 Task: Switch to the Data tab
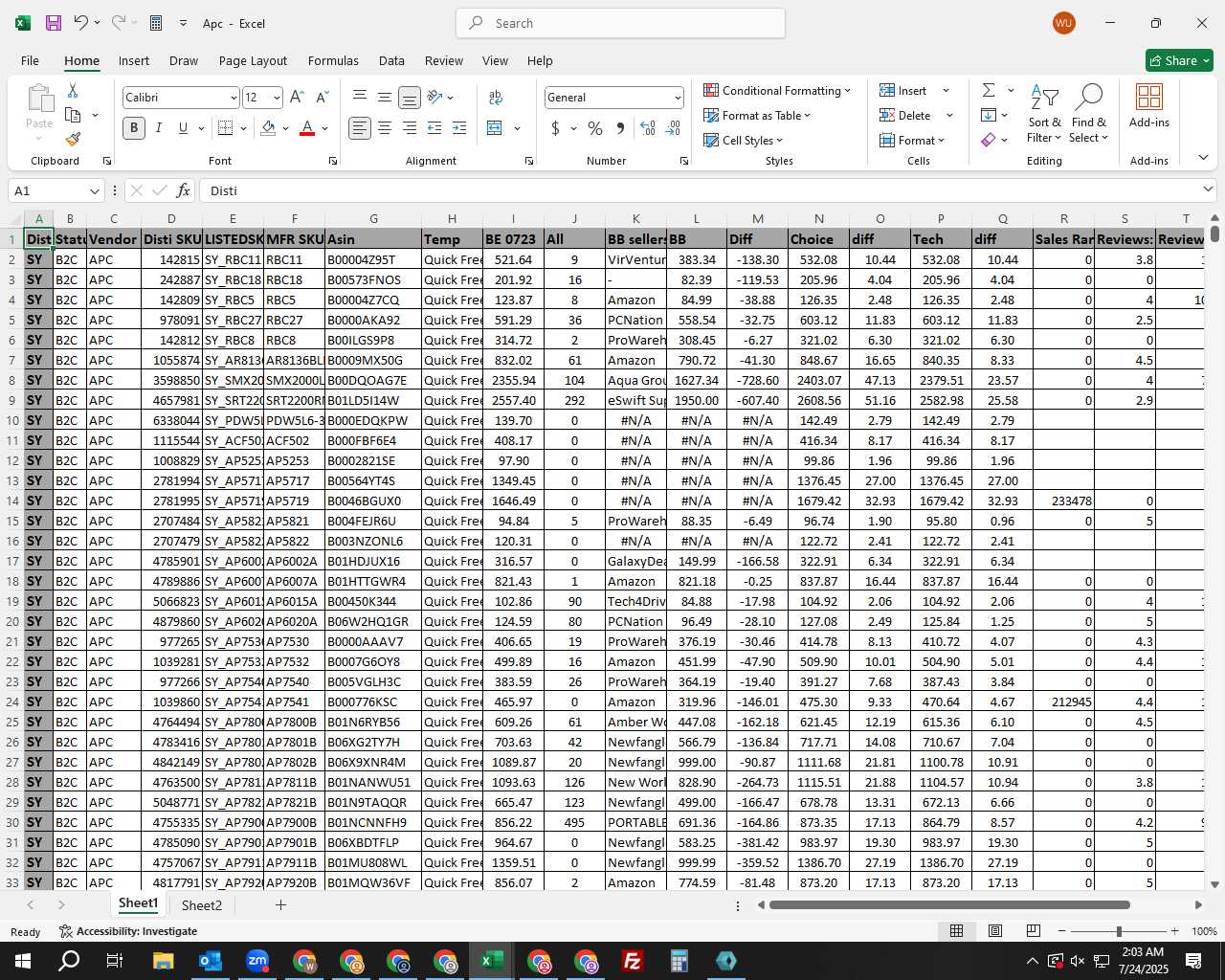pyautogui.click(x=391, y=60)
